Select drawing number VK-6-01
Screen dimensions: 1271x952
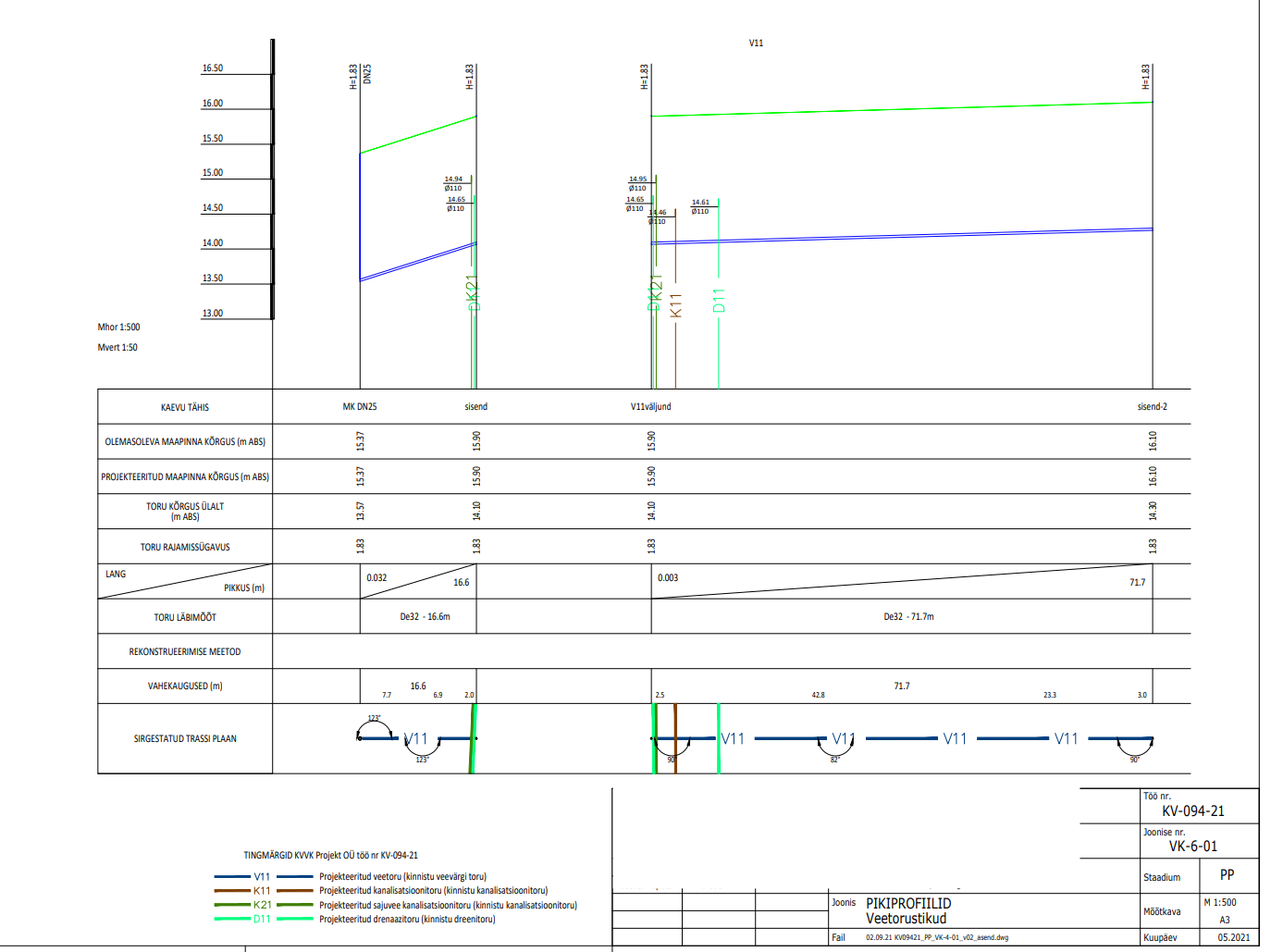coord(1192,846)
